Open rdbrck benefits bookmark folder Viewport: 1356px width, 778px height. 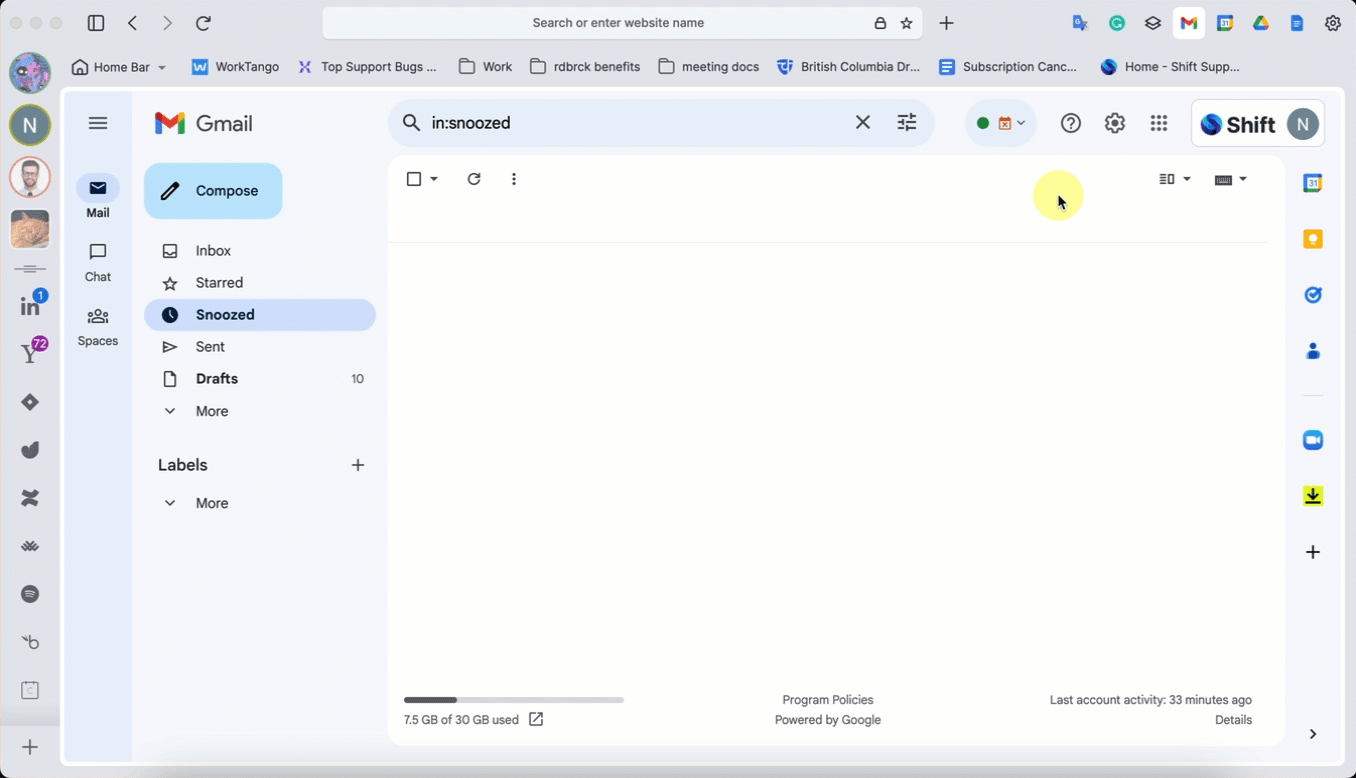pos(585,67)
